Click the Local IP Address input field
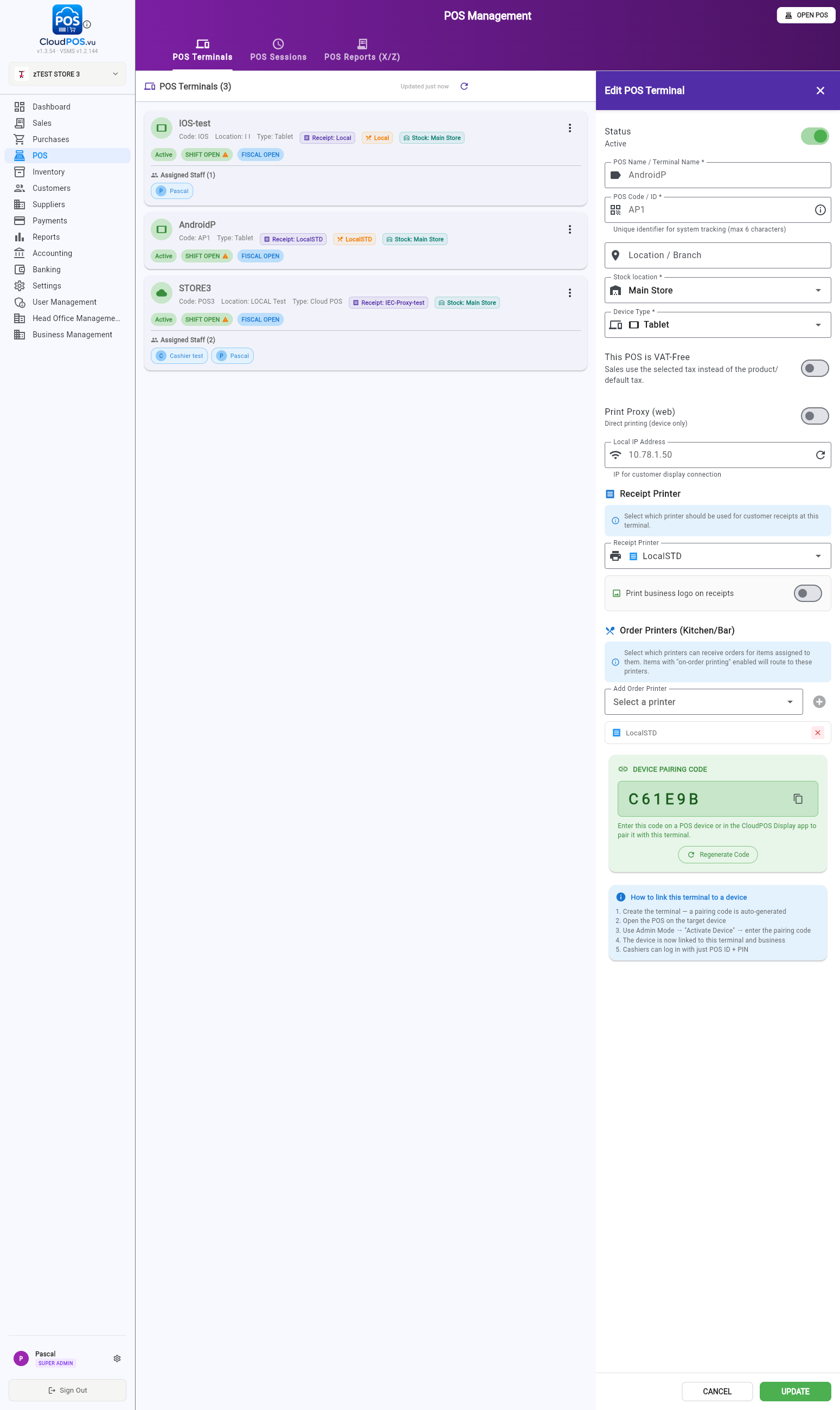The image size is (840, 1410). tap(717, 455)
